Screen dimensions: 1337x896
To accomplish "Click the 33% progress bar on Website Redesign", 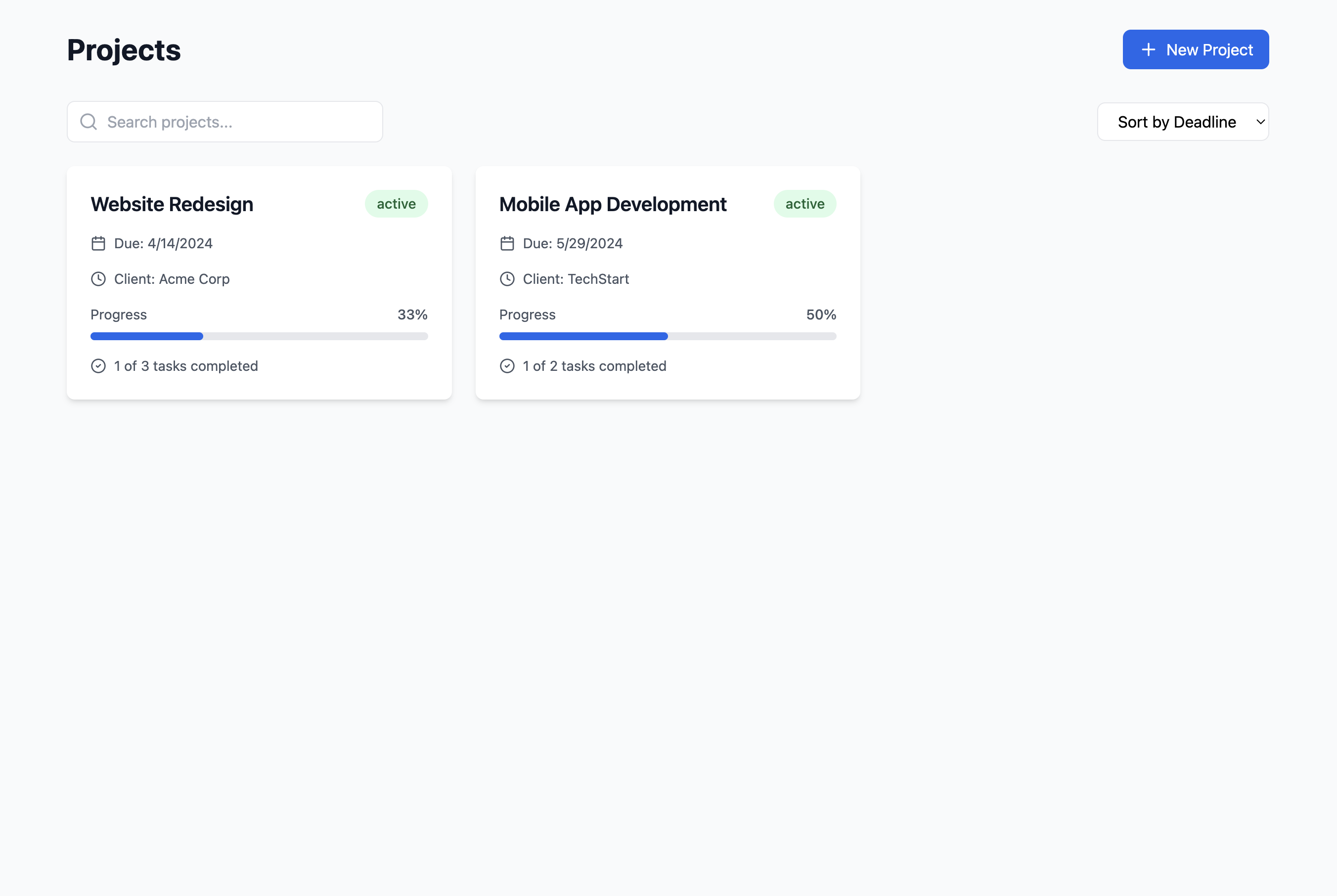I will click(259, 336).
